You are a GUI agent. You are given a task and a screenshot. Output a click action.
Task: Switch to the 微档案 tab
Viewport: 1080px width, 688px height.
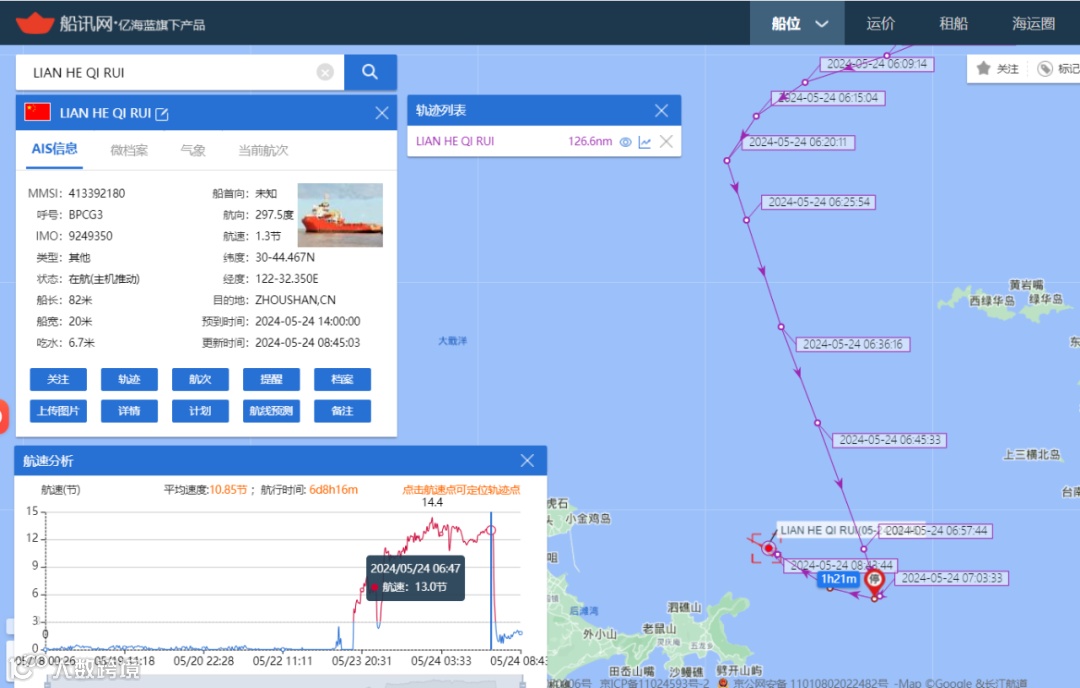click(x=129, y=150)
